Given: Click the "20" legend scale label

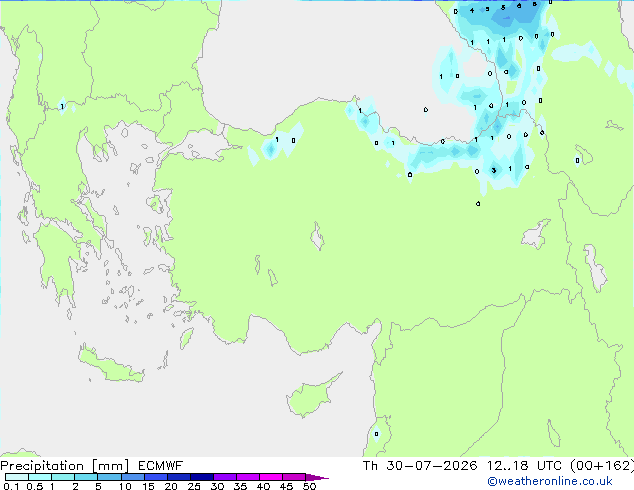Looking at the screenshot, I should 171,486.
